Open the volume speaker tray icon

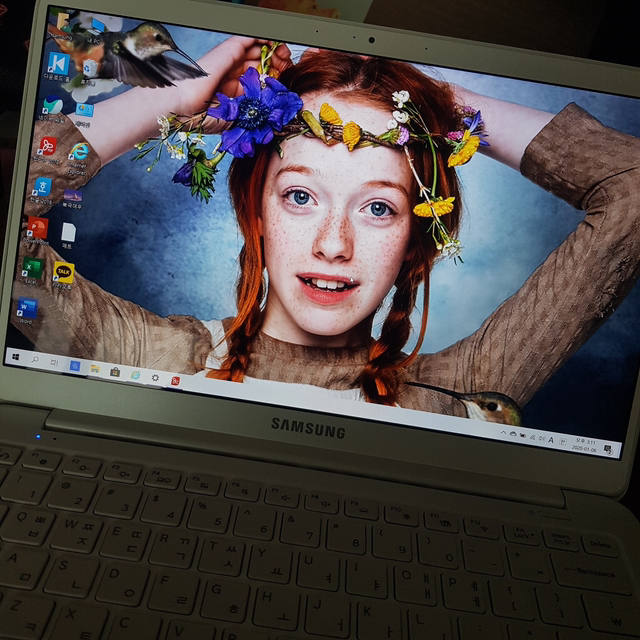point(541,438)
